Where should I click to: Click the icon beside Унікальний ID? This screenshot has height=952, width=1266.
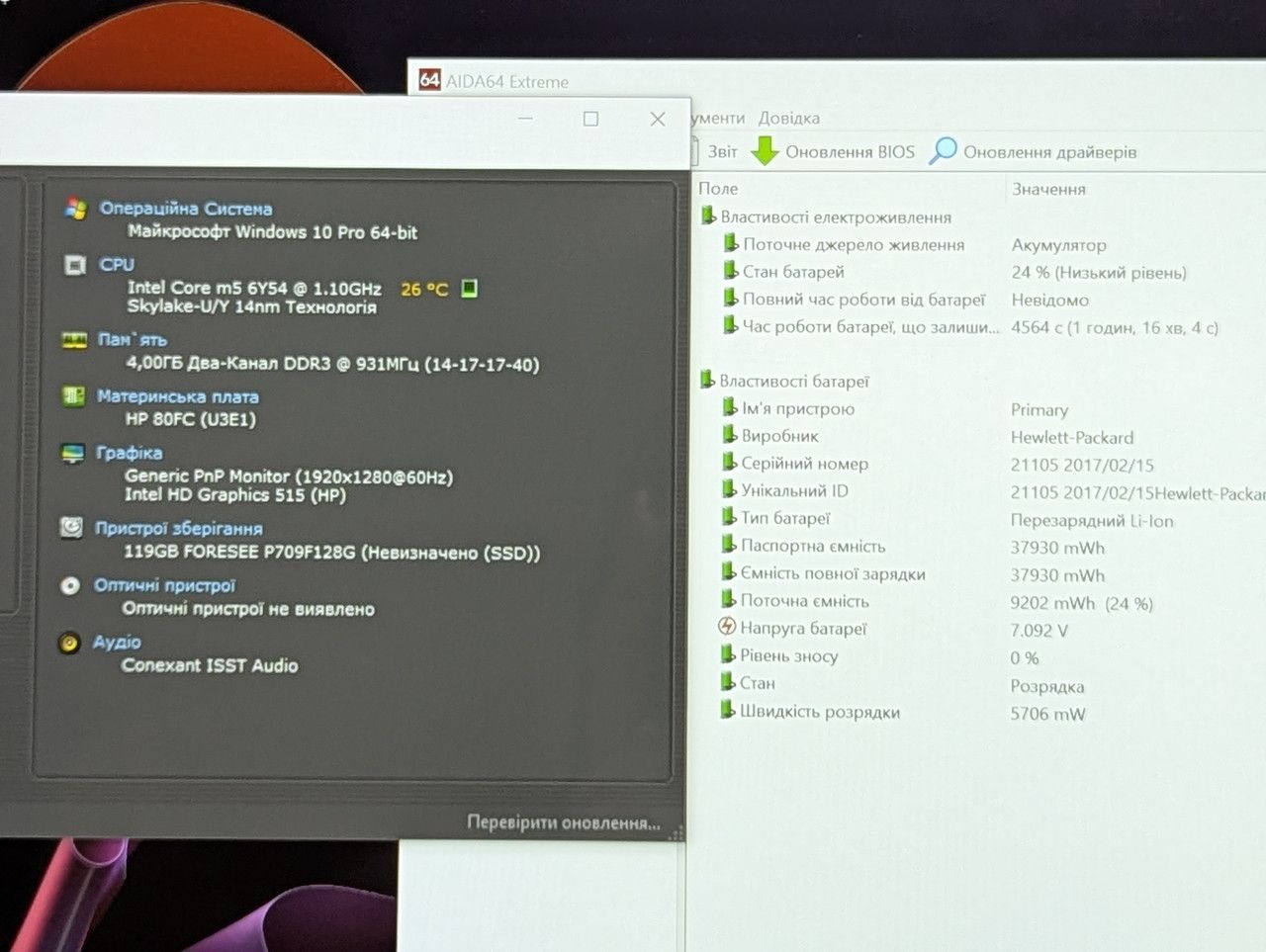[x=730, y=489]
